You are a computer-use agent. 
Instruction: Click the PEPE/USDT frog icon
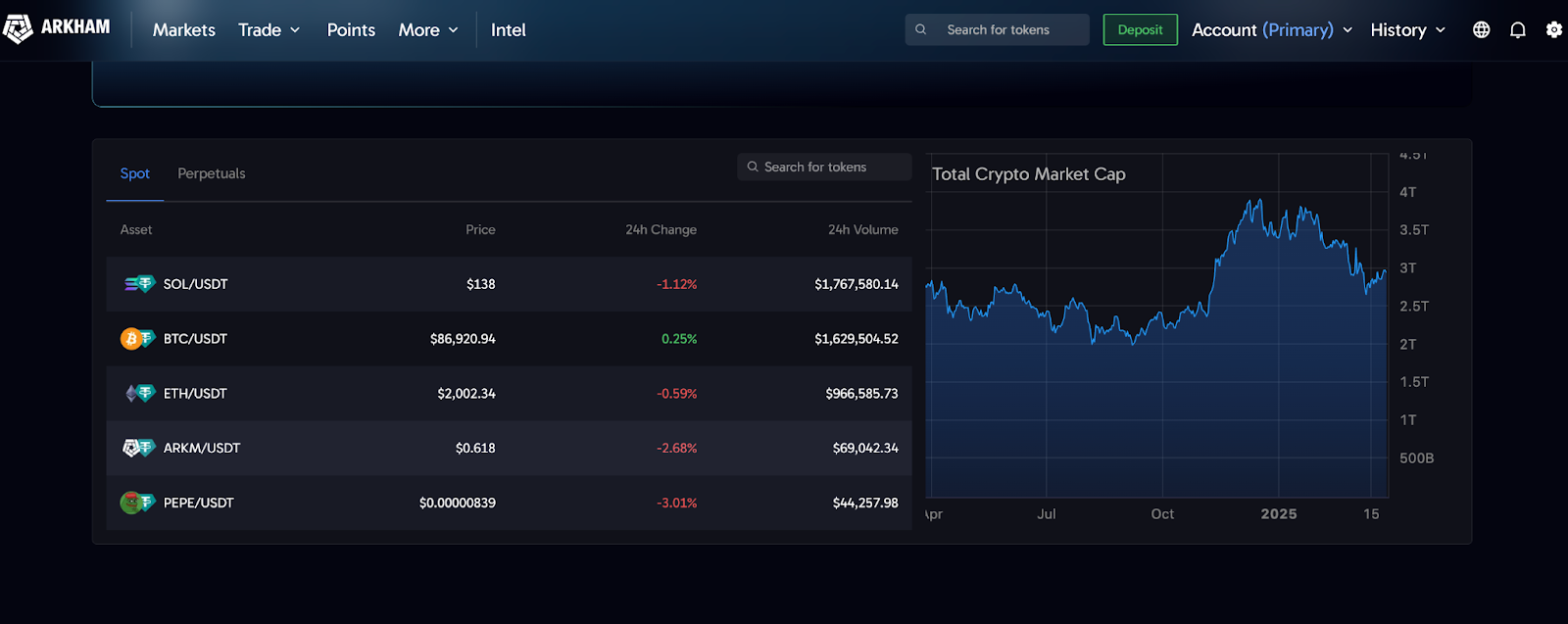(131, 503)
